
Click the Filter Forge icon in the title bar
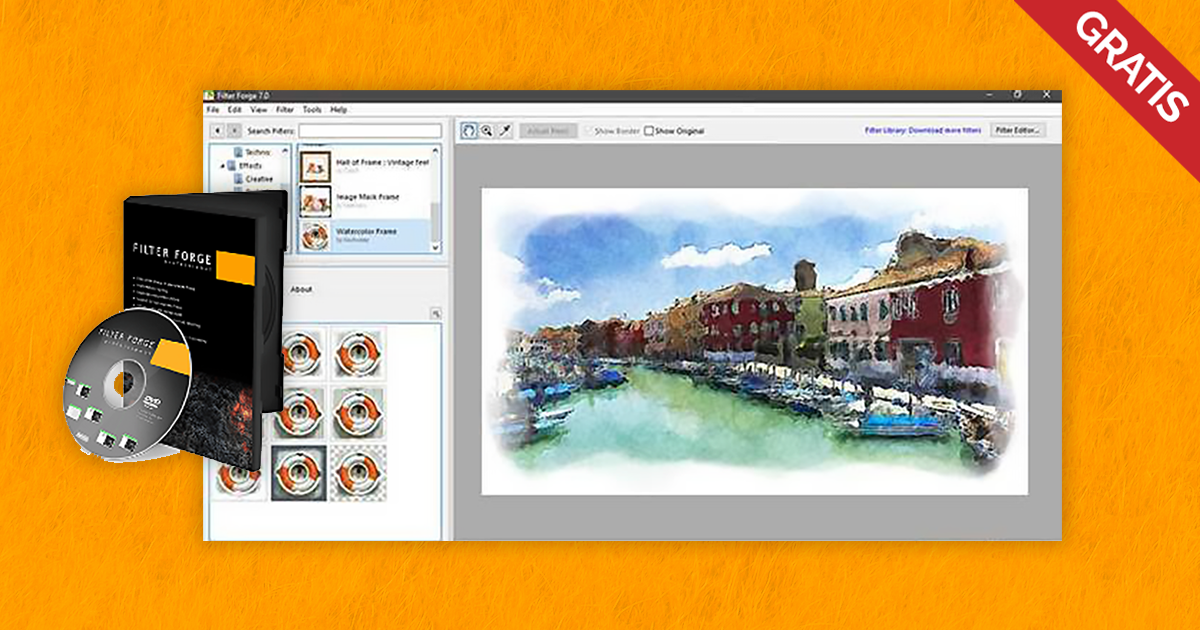[x=210, y=96]
